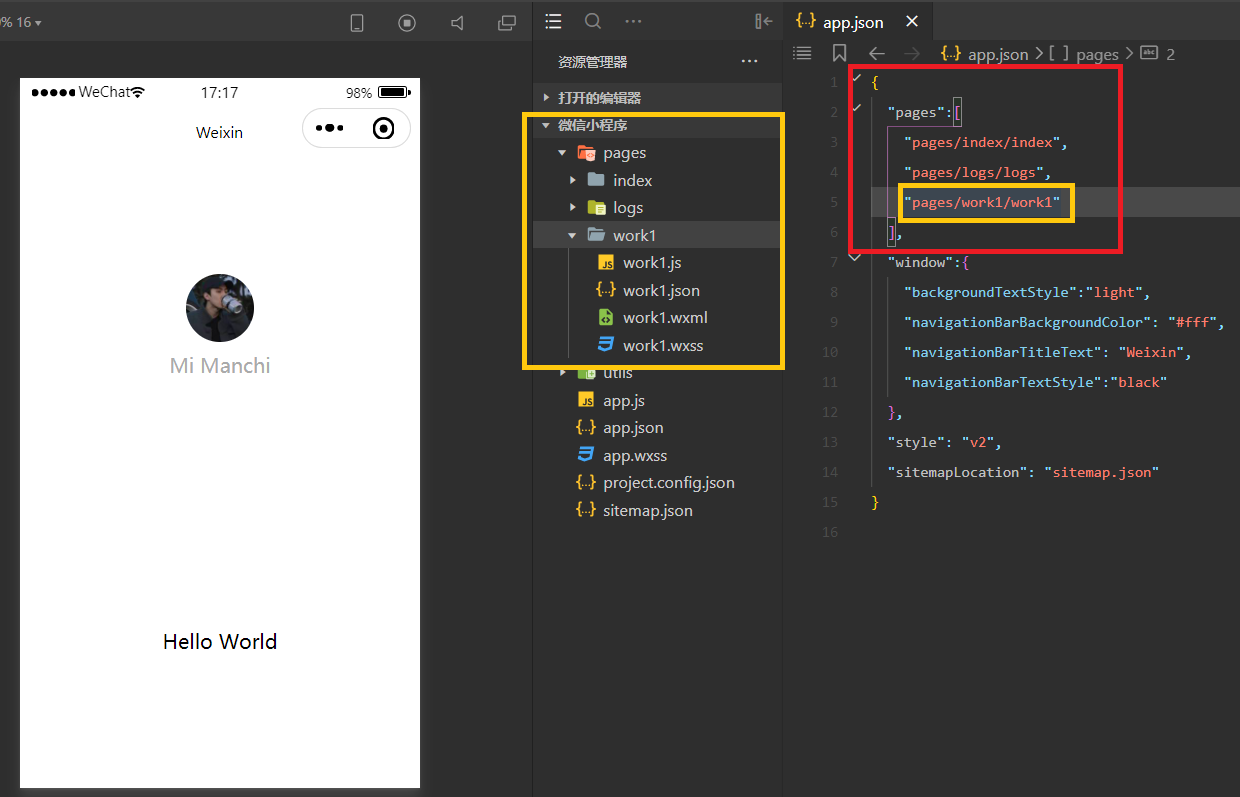1240x797 pixels.
Task: Tap the close target icon in mini program capsule
Action: tap(383, 128)
